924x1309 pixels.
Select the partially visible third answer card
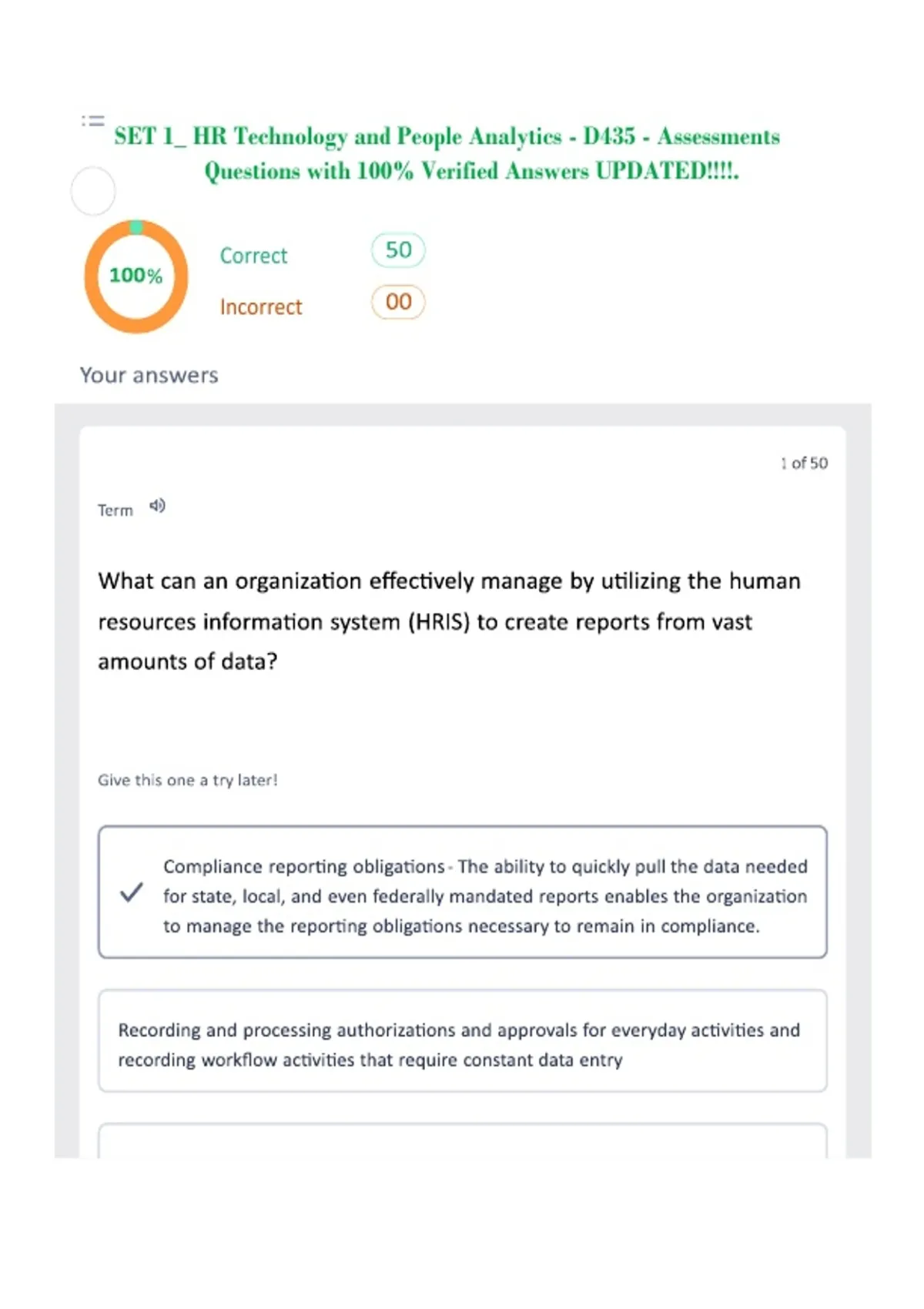(463, 1141)
